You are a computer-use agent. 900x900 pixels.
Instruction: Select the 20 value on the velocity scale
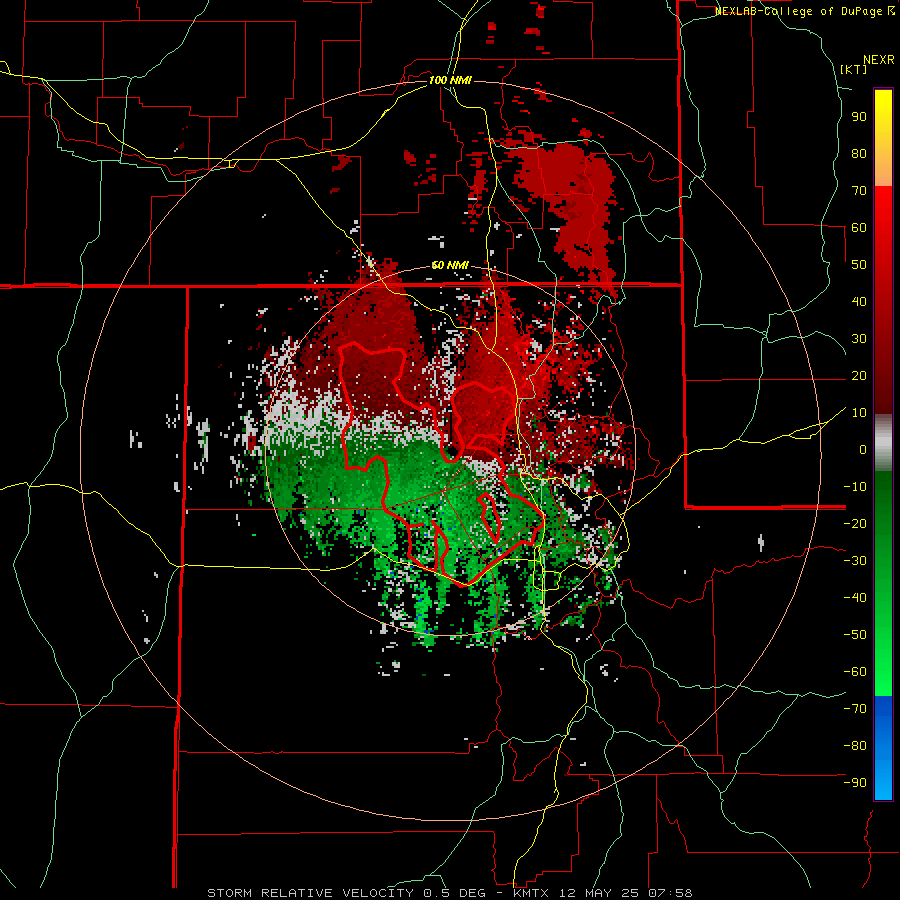point(859,375)
